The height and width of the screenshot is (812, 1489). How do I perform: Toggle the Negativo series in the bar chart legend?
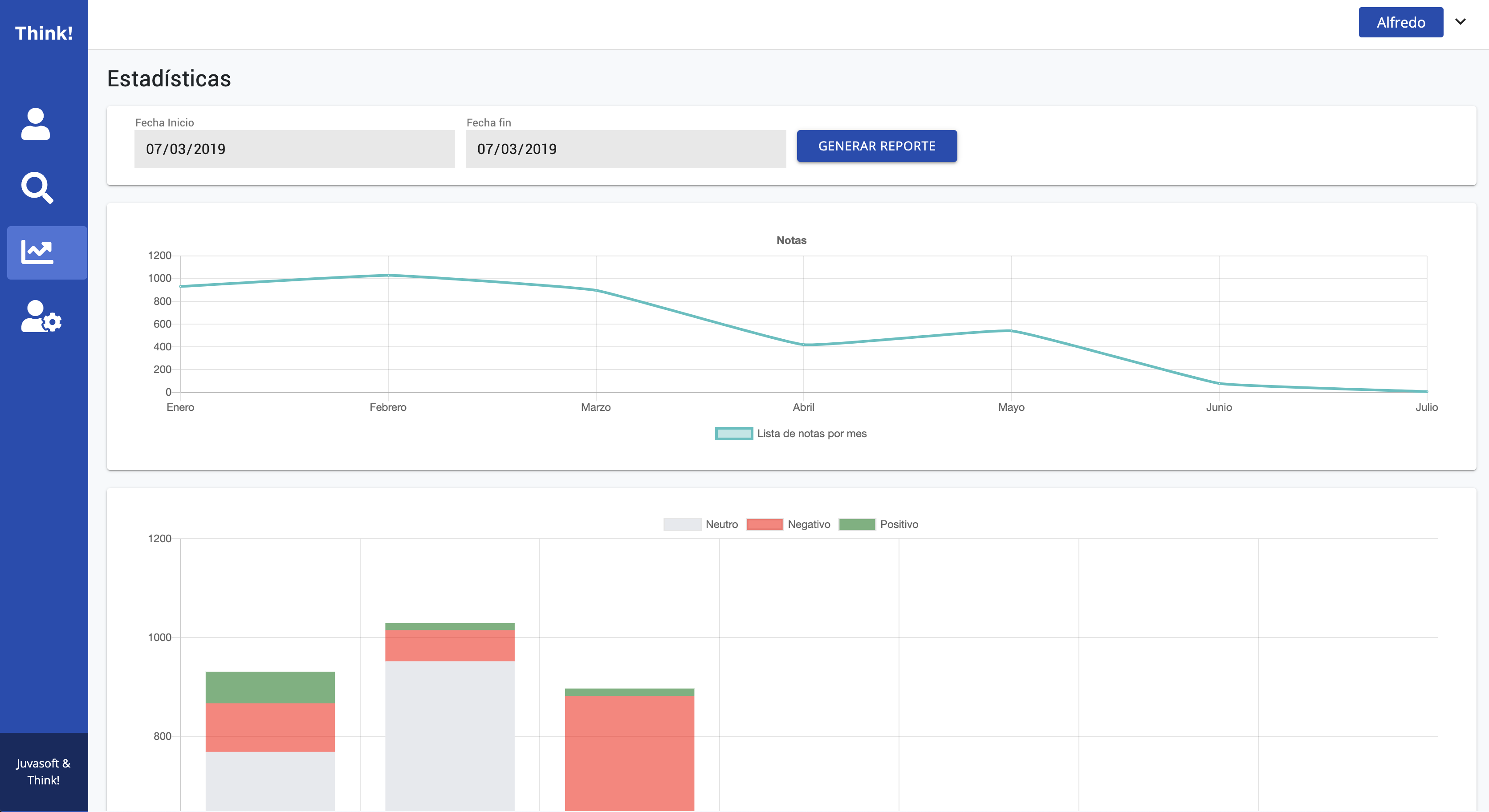(789, 524)
